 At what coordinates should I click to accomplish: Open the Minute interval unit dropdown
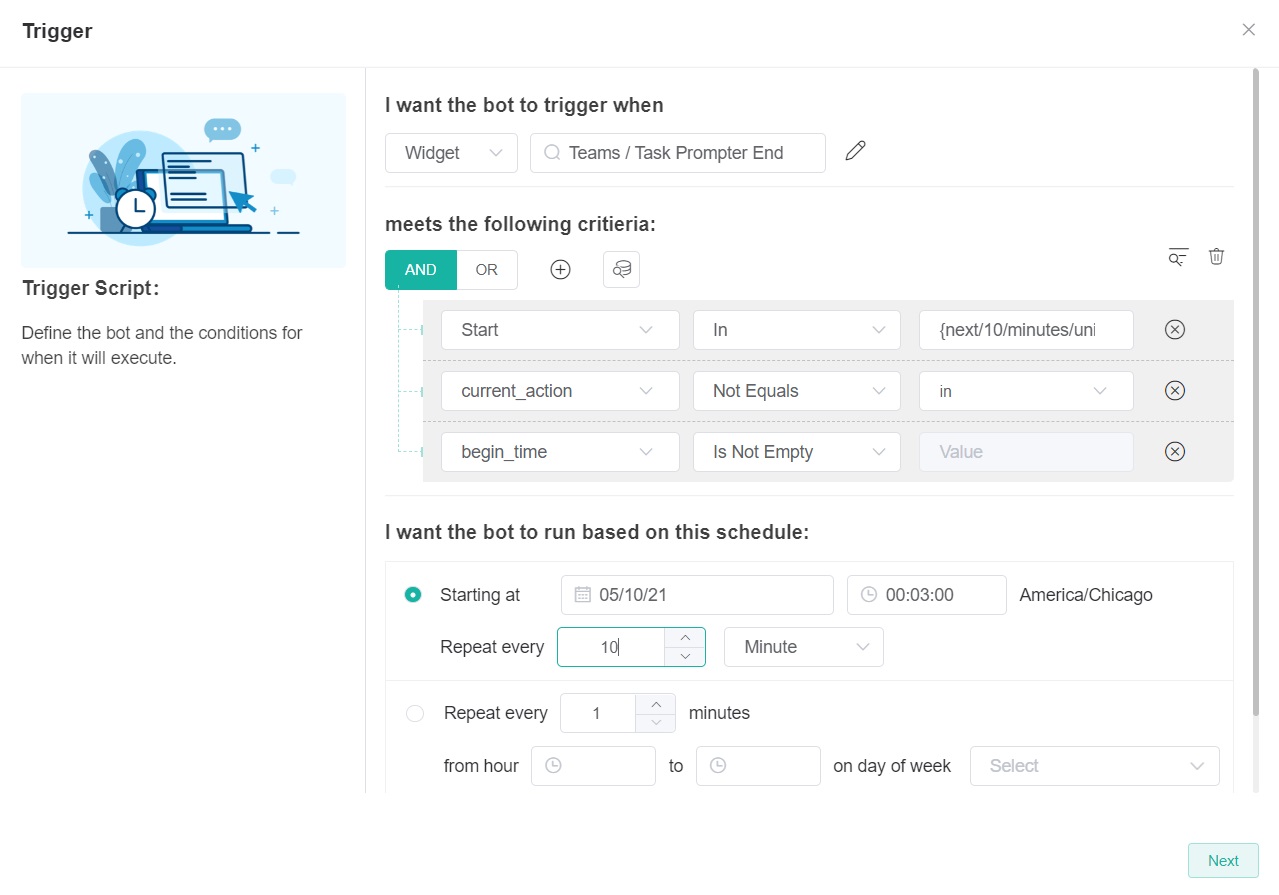(x=803, y=647)
